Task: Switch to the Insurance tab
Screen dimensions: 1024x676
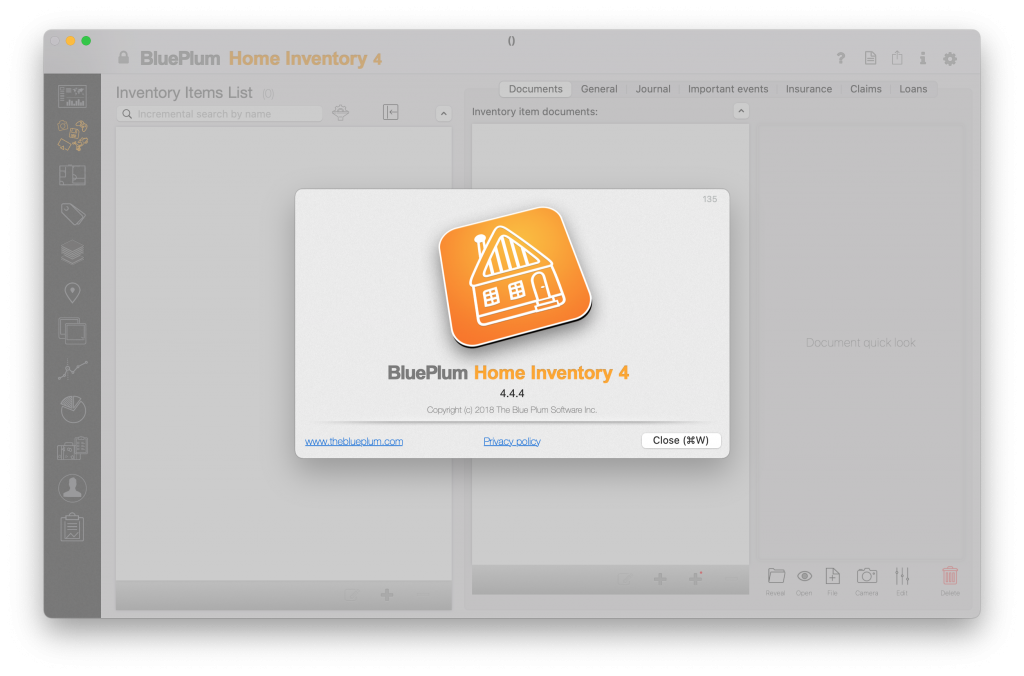Action: pyautogui.click(x=808, y=89)
